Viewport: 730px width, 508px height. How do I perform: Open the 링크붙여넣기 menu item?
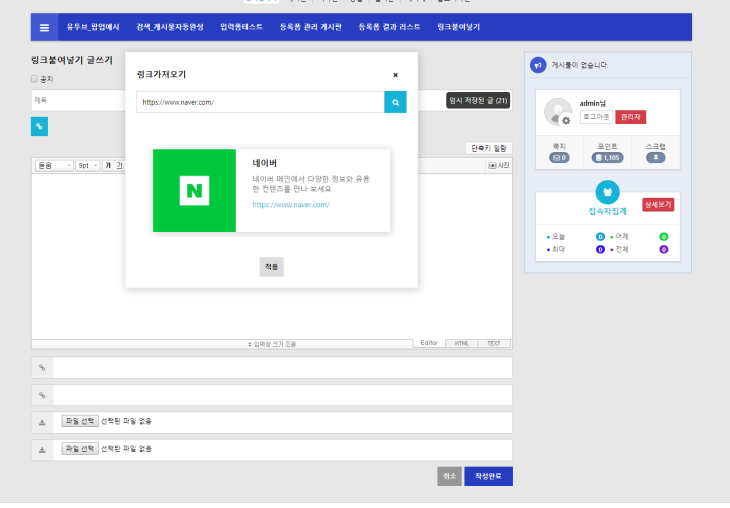458,27
